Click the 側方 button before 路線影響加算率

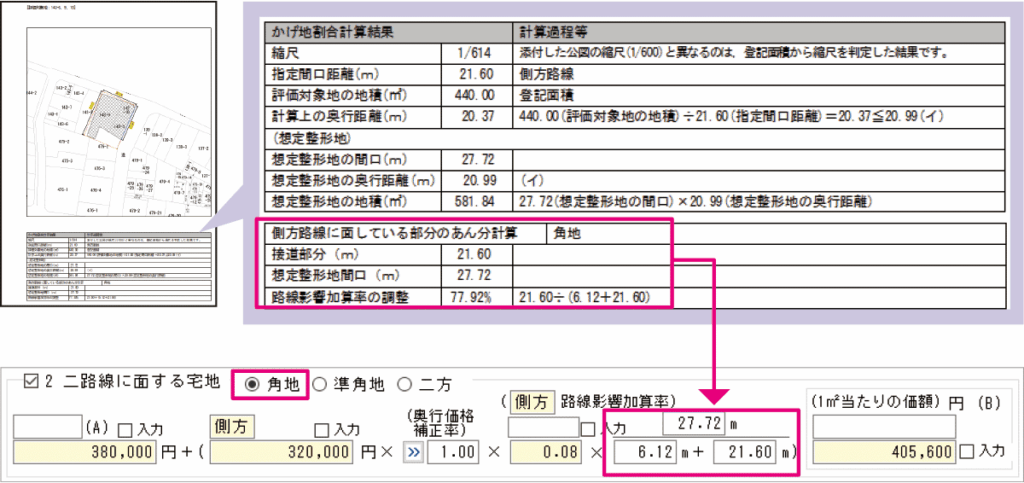pyautogui.click(x=532, y=401)
